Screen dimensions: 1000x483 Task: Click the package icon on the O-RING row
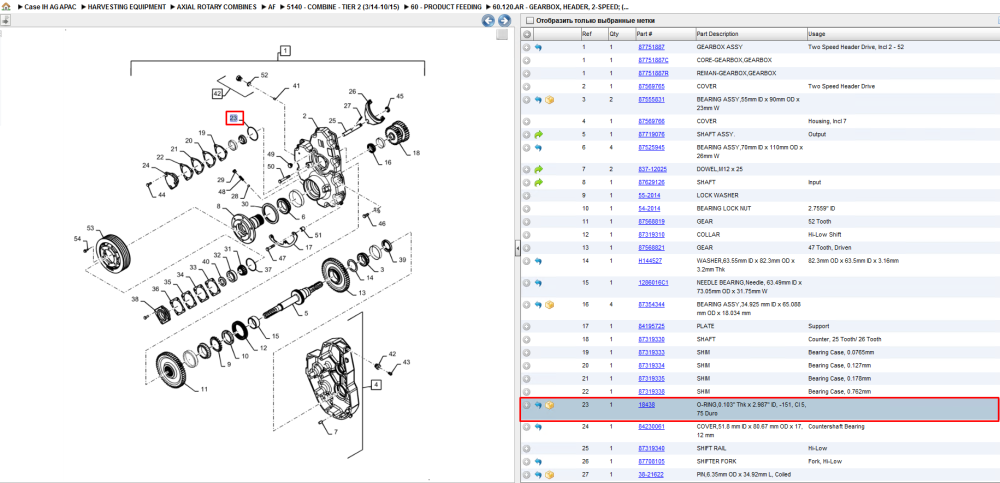click(549, 405)
